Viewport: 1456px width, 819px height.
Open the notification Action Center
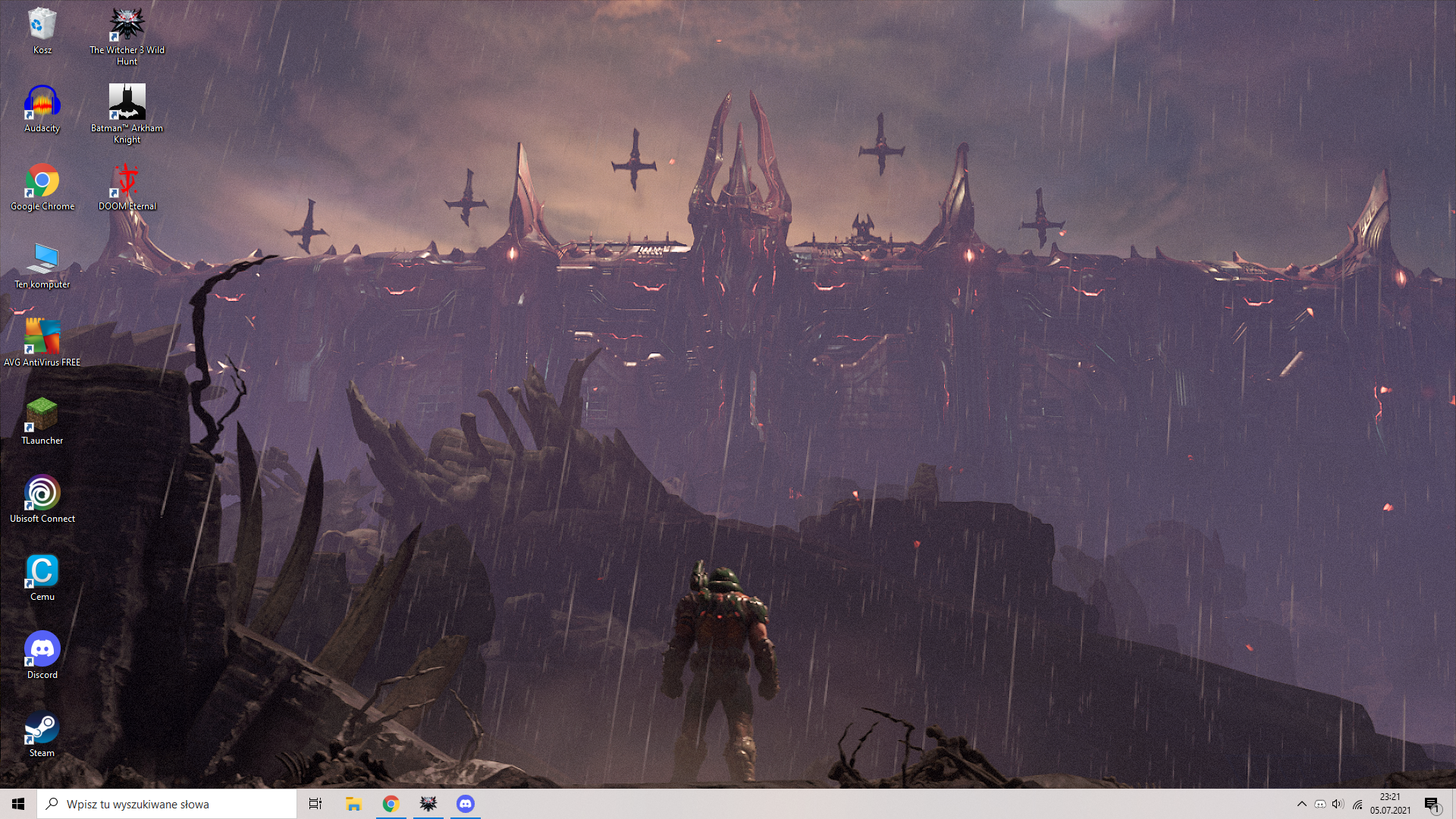(1432, 804)
